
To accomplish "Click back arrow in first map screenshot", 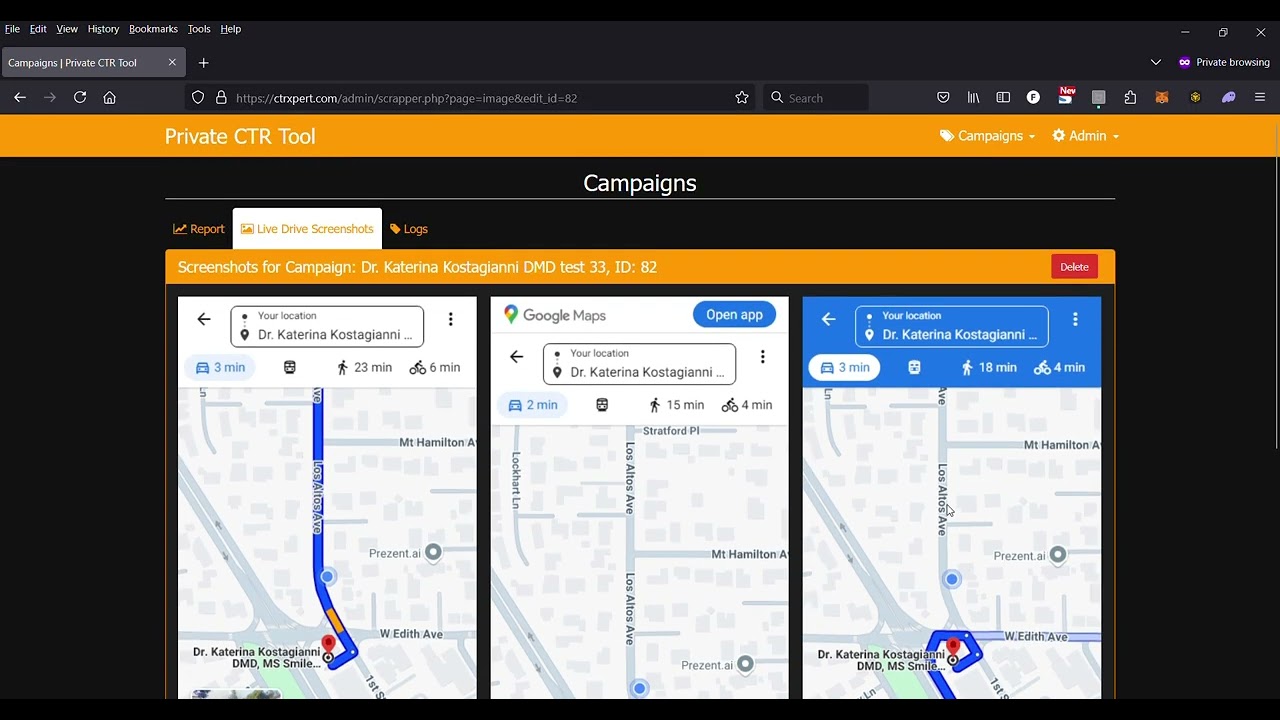I will tap(204, 319).
